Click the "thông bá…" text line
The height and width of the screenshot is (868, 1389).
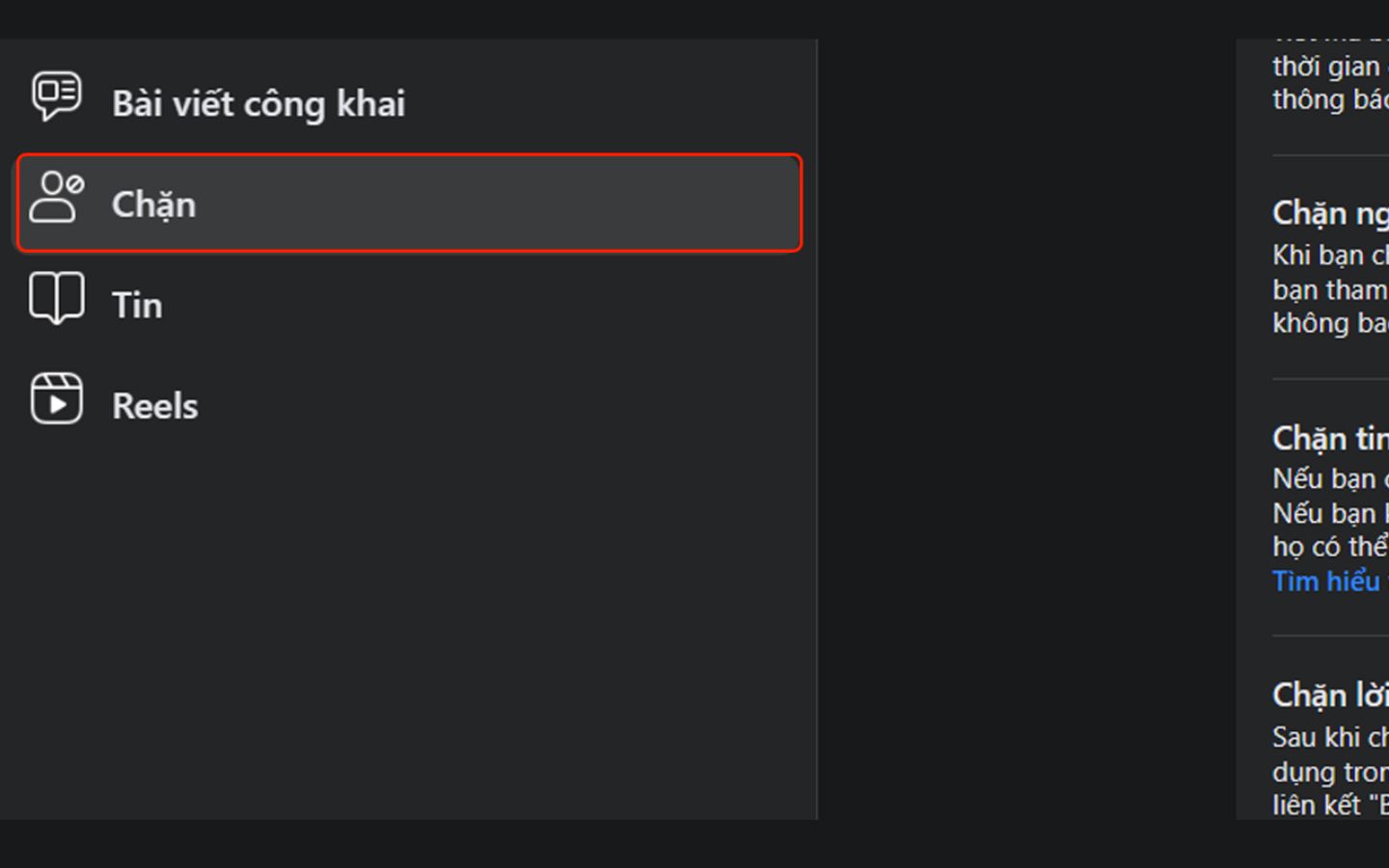pos(1329,100)
